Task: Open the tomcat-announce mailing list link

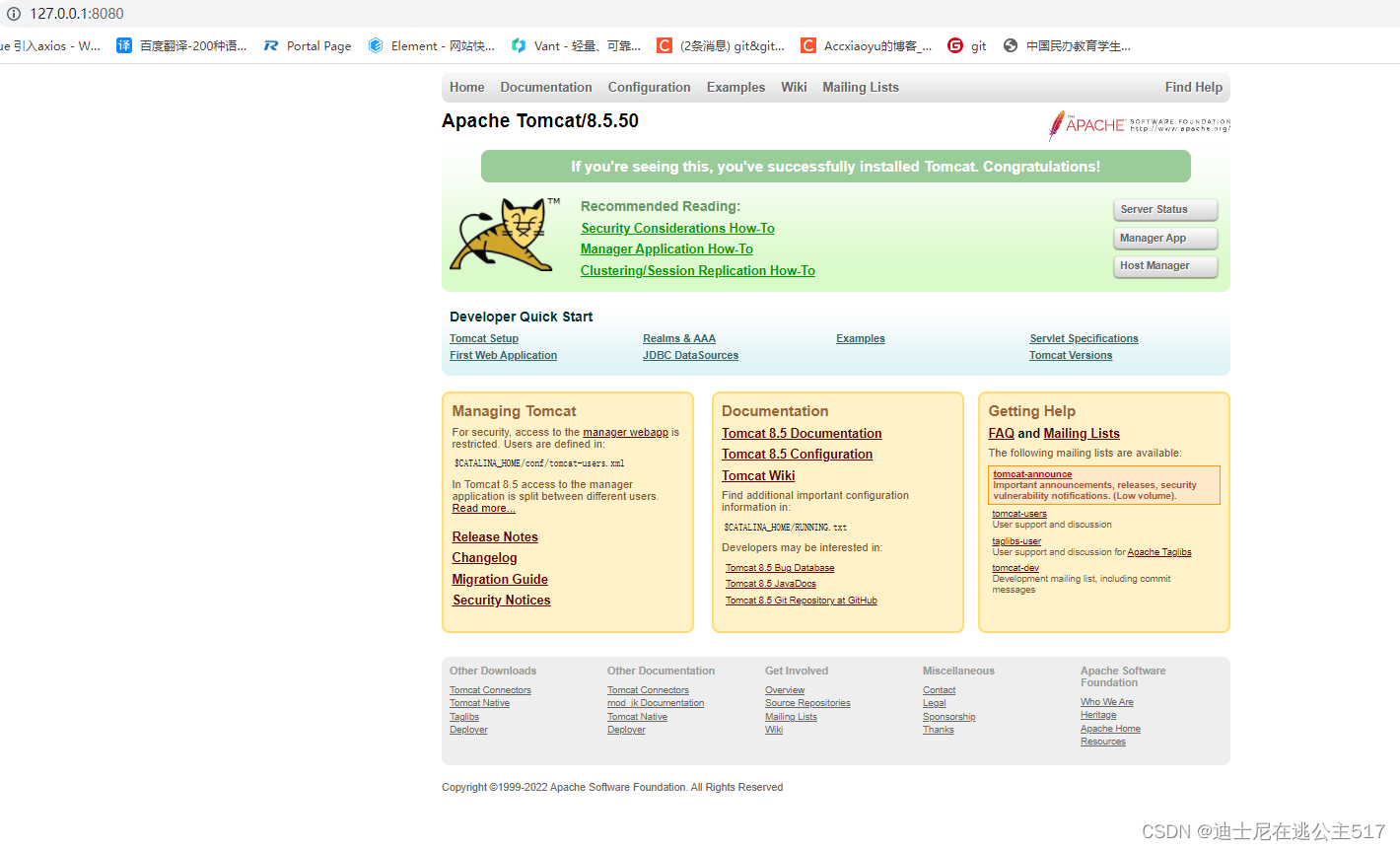Action: (x=1032, y=474)
